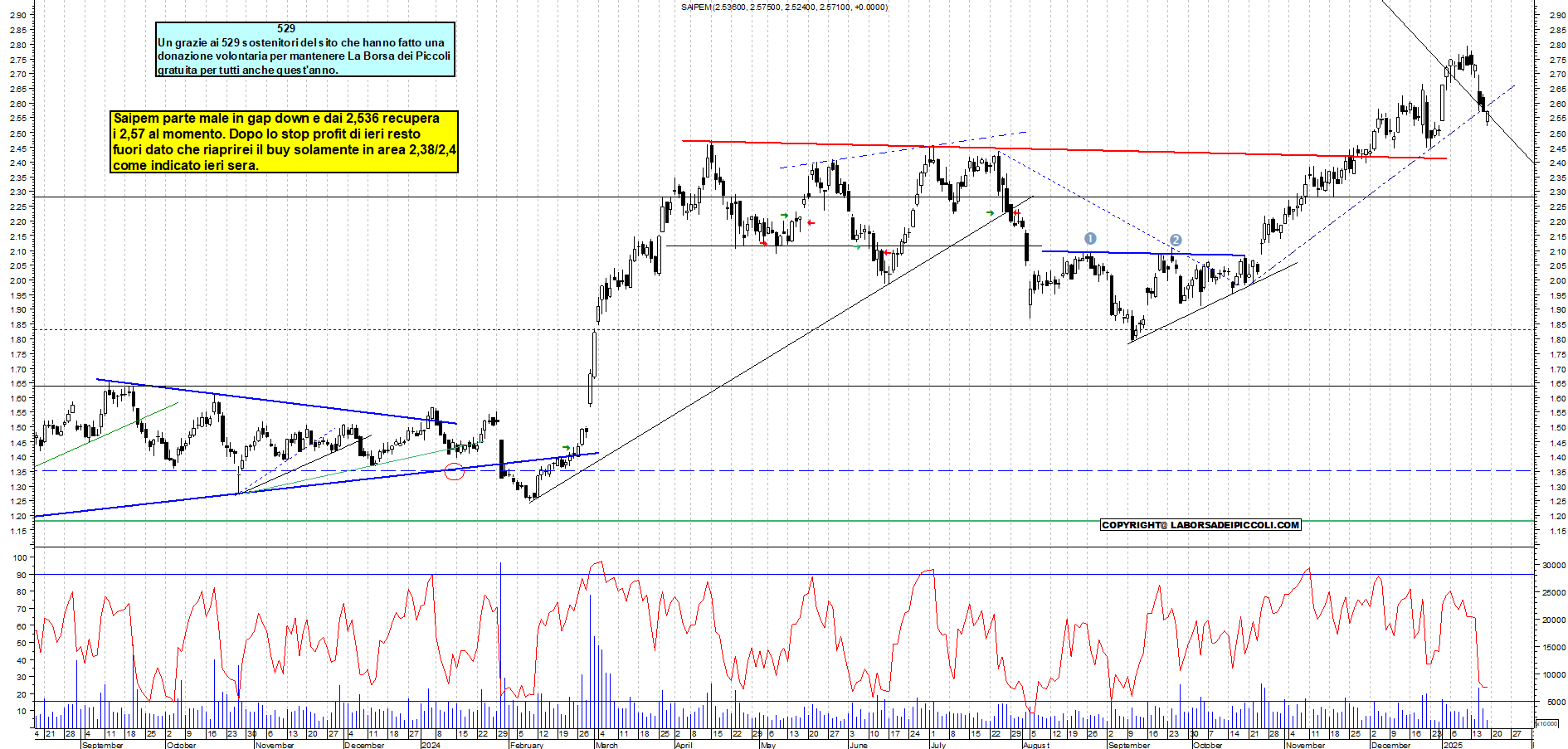Click the 20000 volume scale value
The width and height of the screenshot is (1568, 749).
1554,620
